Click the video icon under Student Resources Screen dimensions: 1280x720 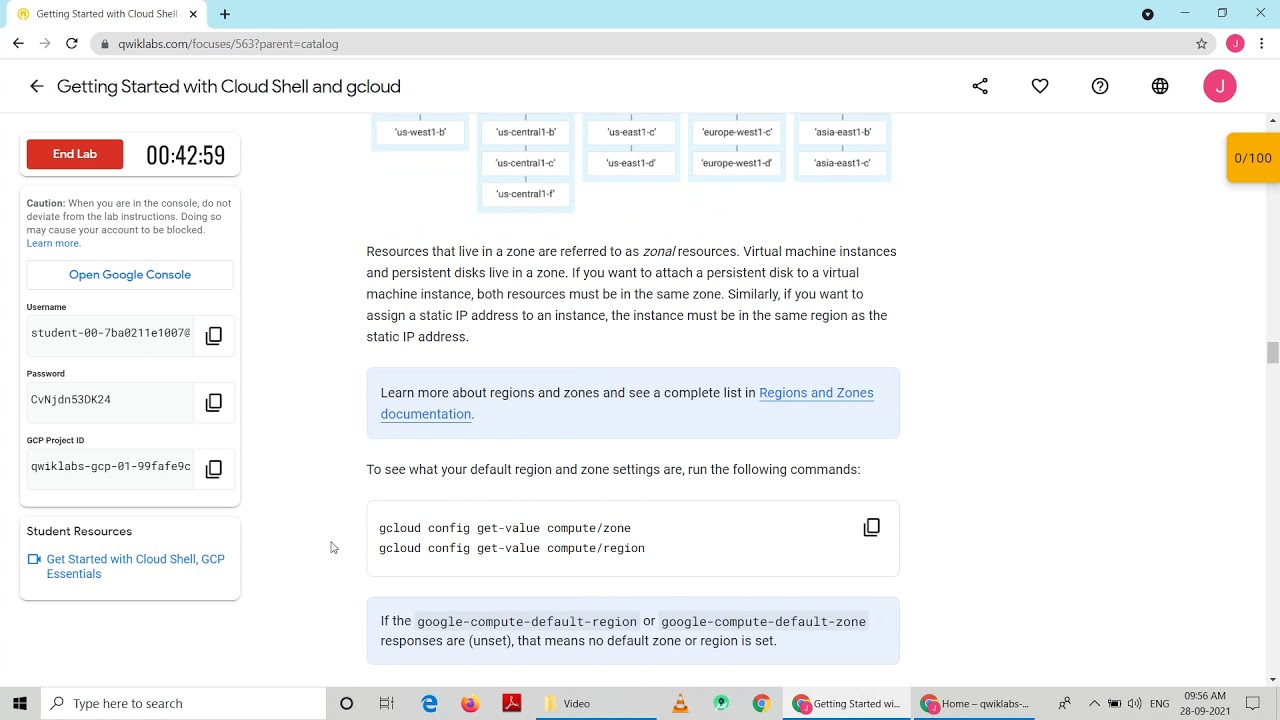[34, 560]
